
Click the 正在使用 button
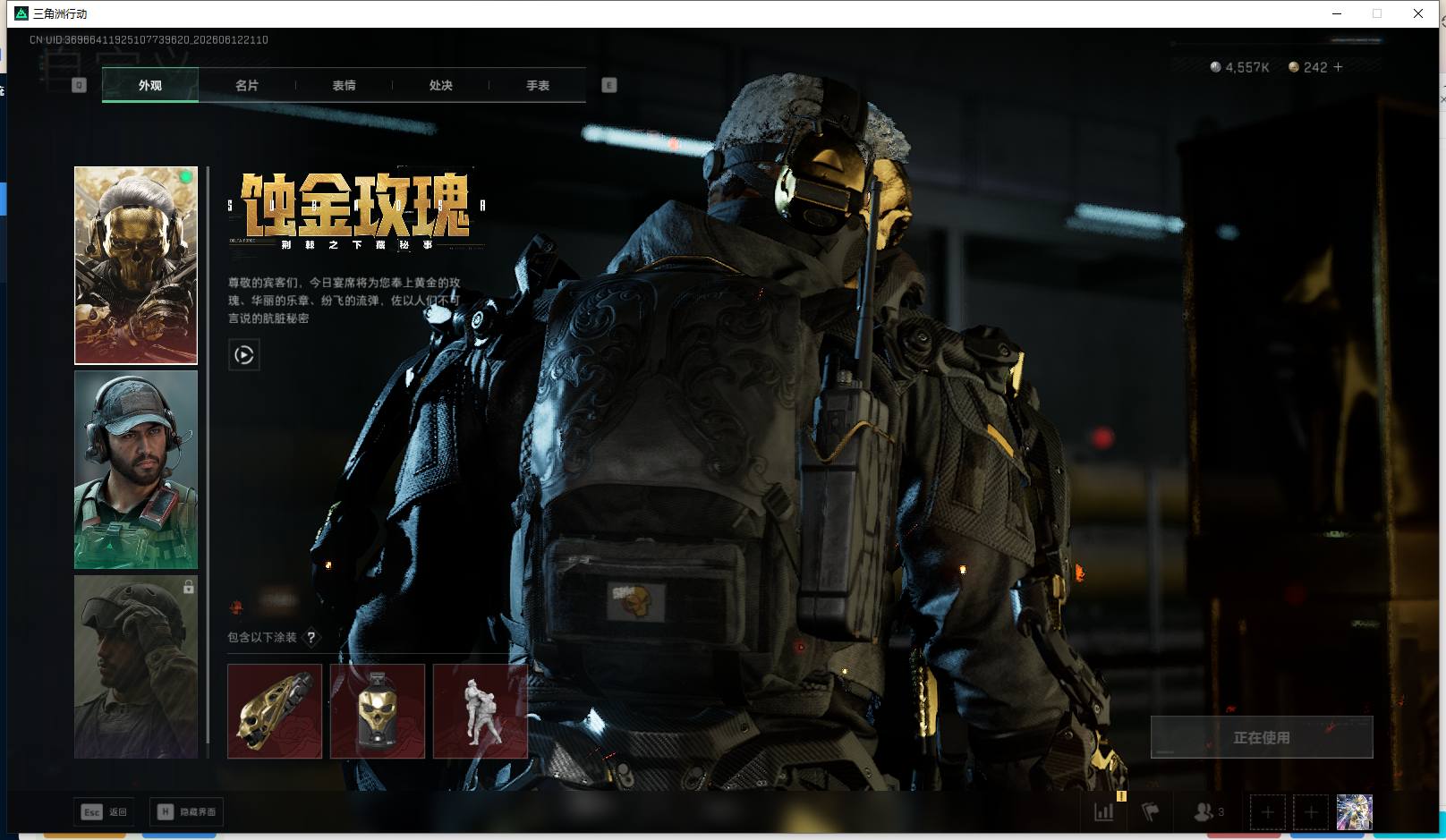(1262, 737)
